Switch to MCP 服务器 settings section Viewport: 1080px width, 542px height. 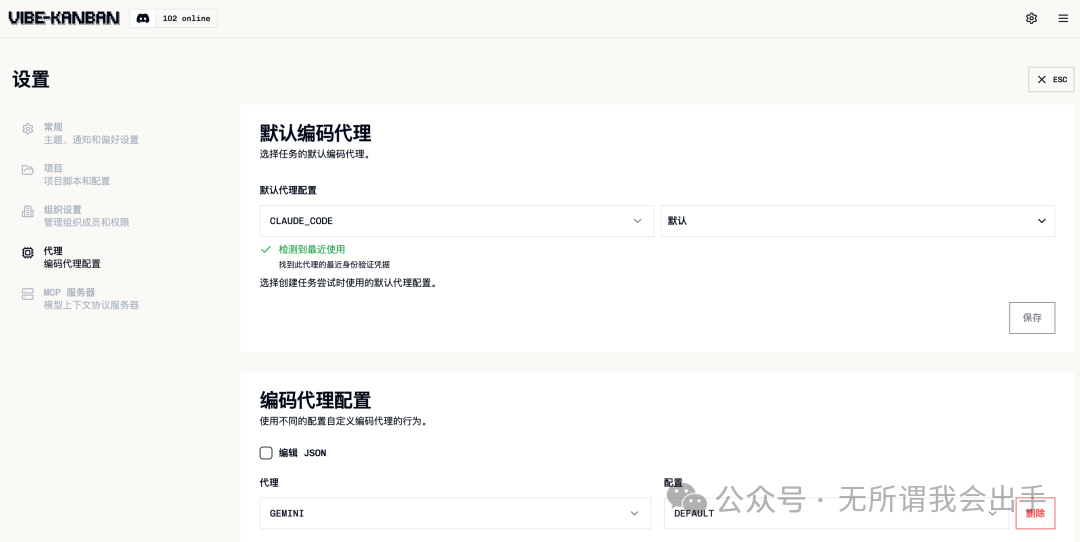coord(90,298)
